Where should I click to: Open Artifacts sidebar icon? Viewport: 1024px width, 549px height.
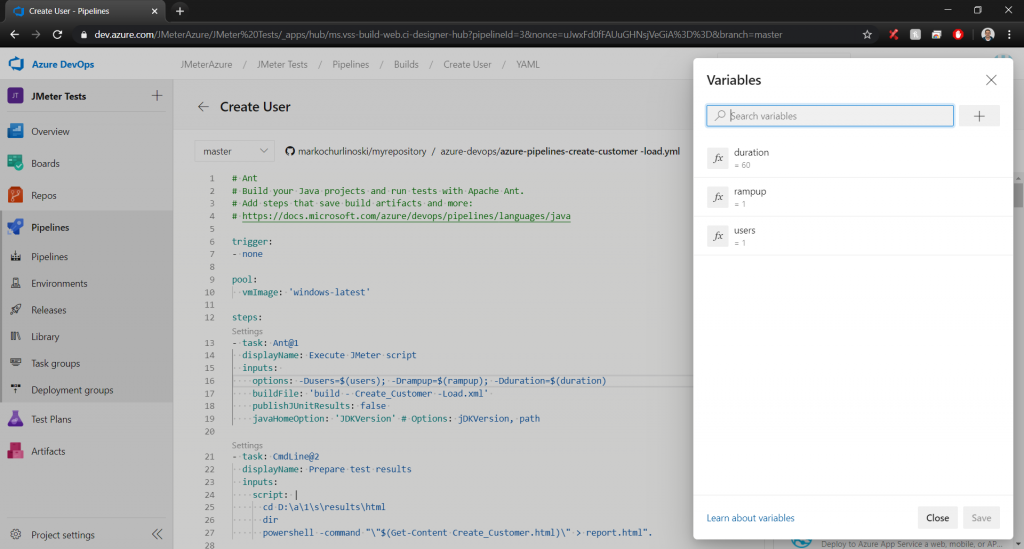point(16,451)
